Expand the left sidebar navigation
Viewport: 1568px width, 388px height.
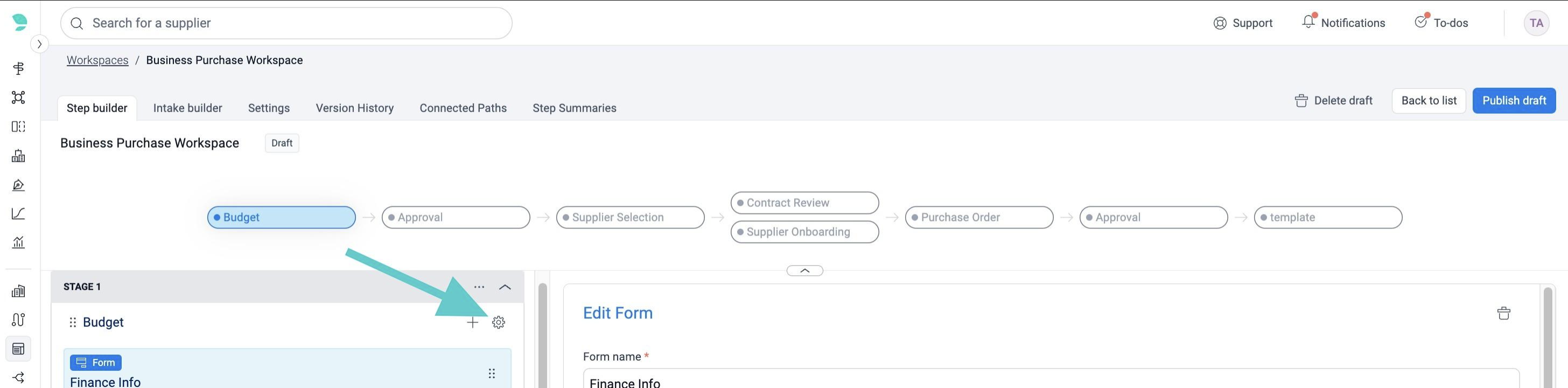(39, 44)
